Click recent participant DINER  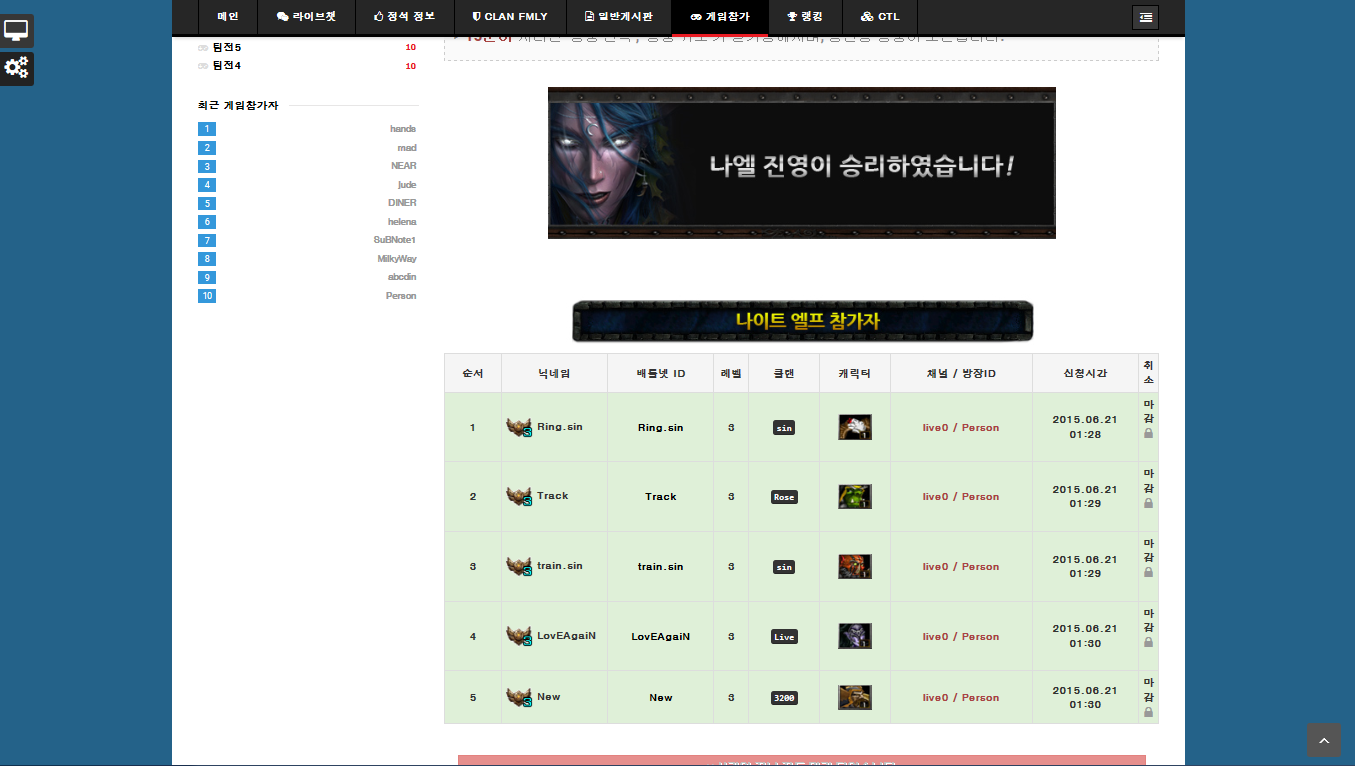point(402,203)
